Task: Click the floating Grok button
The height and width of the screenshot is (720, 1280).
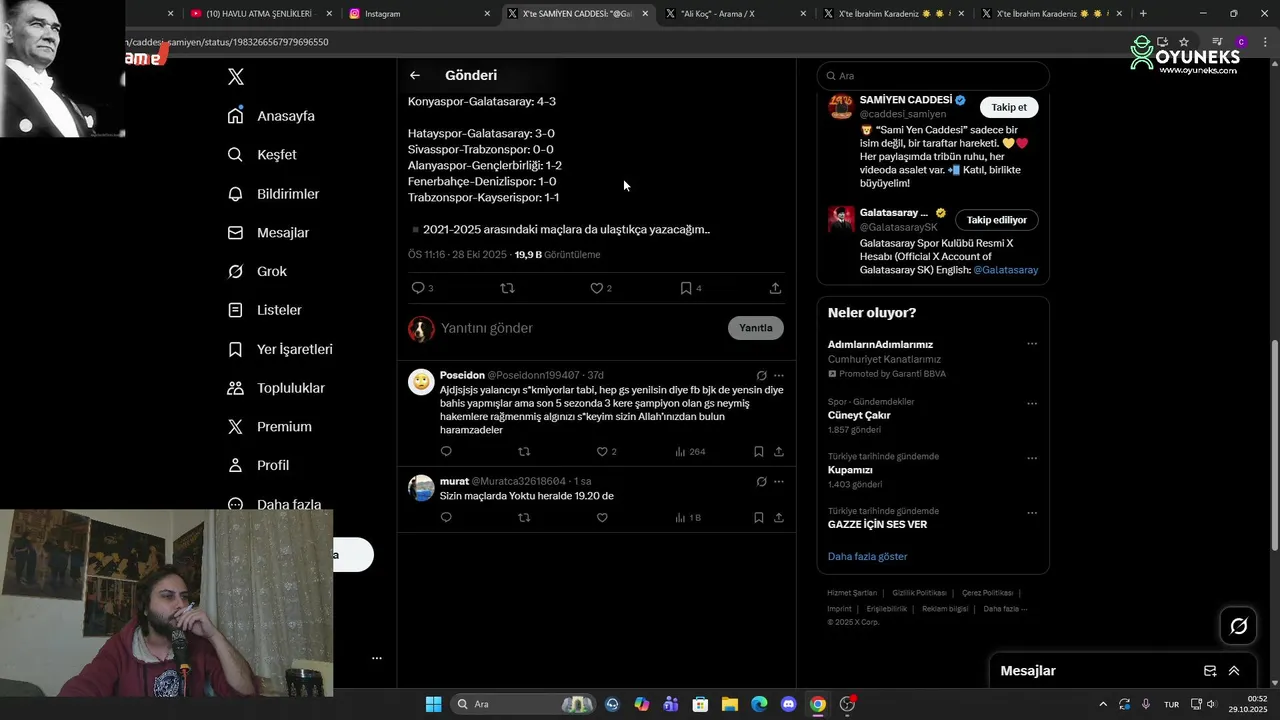Action: (1239, 626)
